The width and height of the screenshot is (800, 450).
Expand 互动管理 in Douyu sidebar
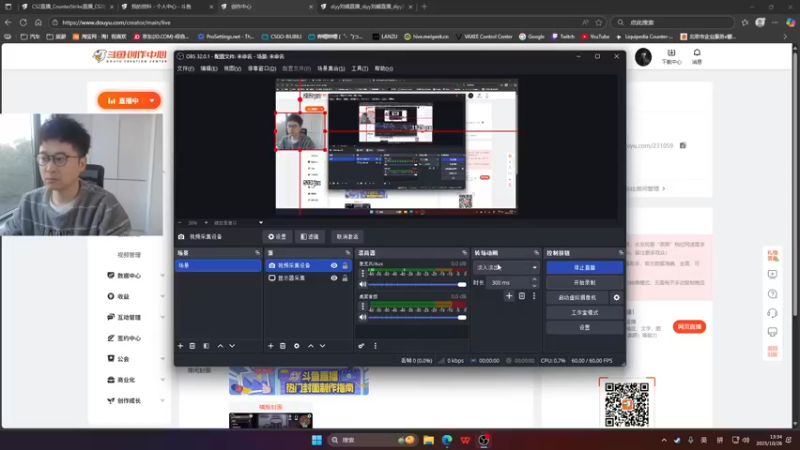pyautogui.click(x=163, y=317)
